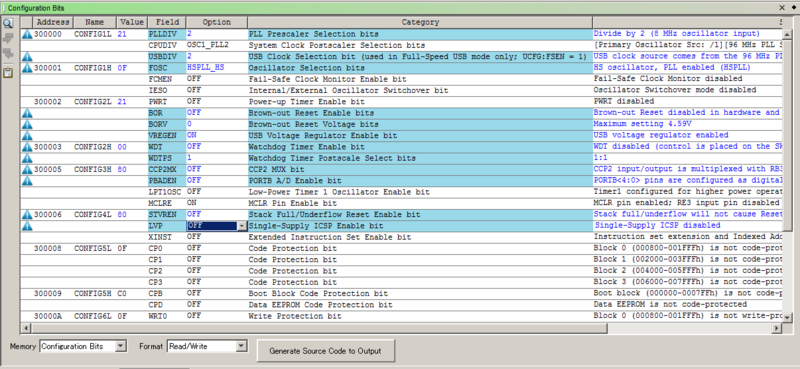Click Generate Source Code to Output button
Image resolution: width=800 pixels, height=369 pixels.
(x=326, y=351)
